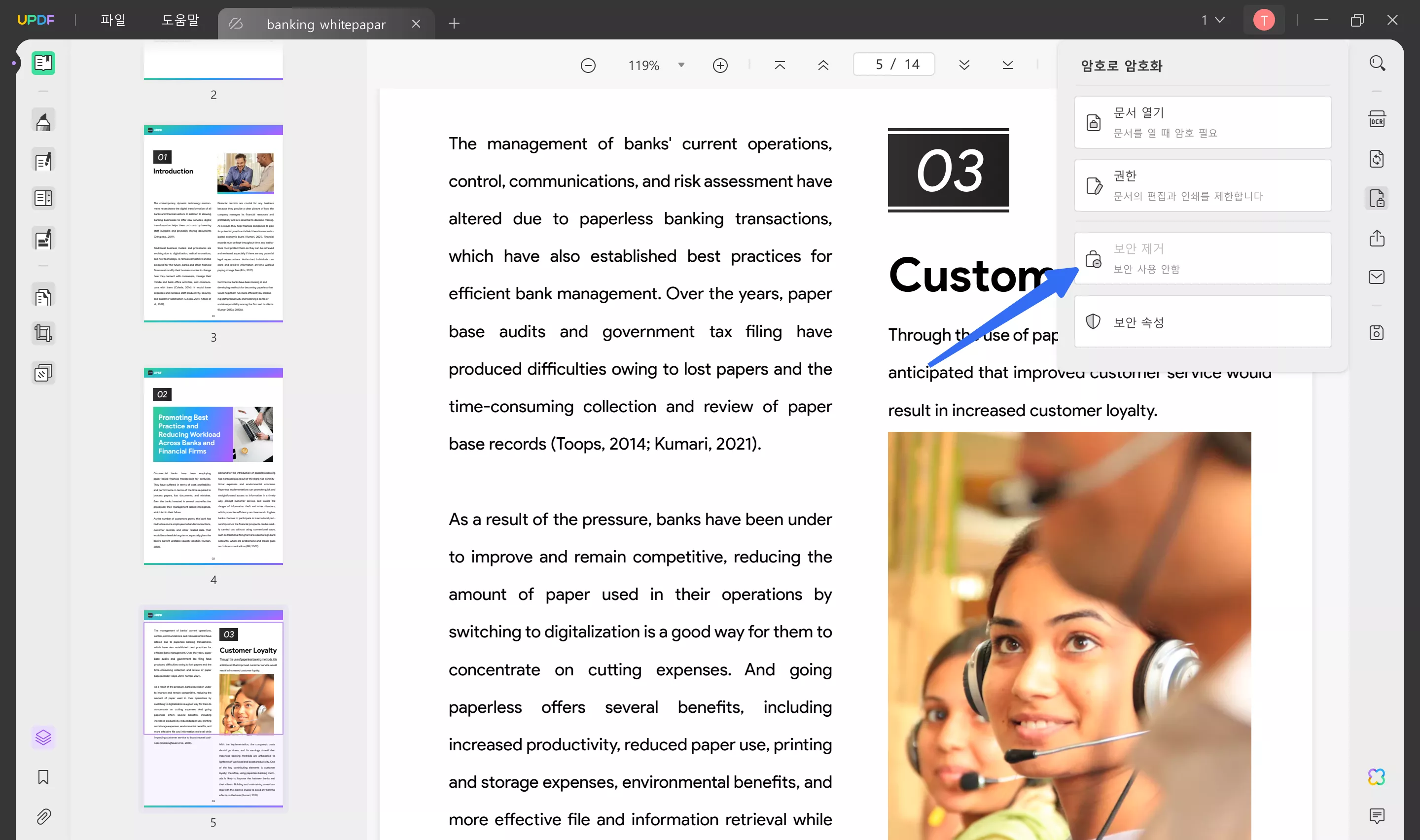The height and width of the screenshot is (840, 1420).
Task: Run OCR text recognition
Action: [1377, 119]
